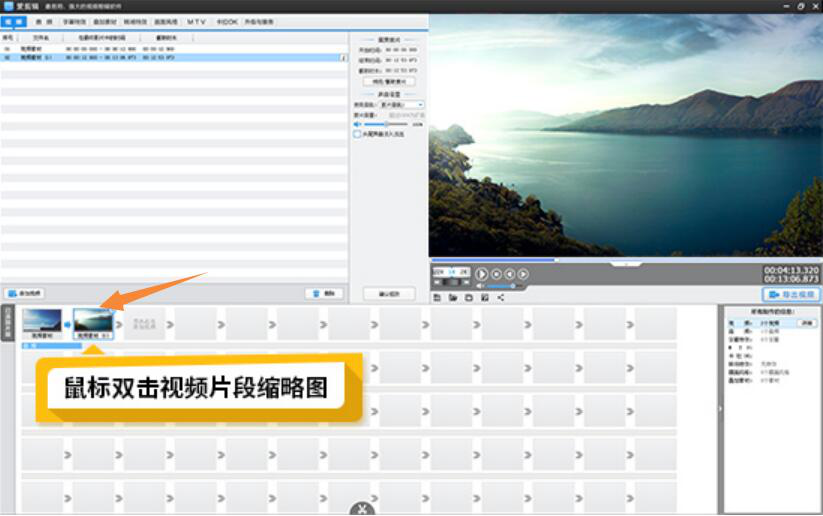
Task: Click the speaker icon beside preview volume slider
Action: click(x=480, y=286)
